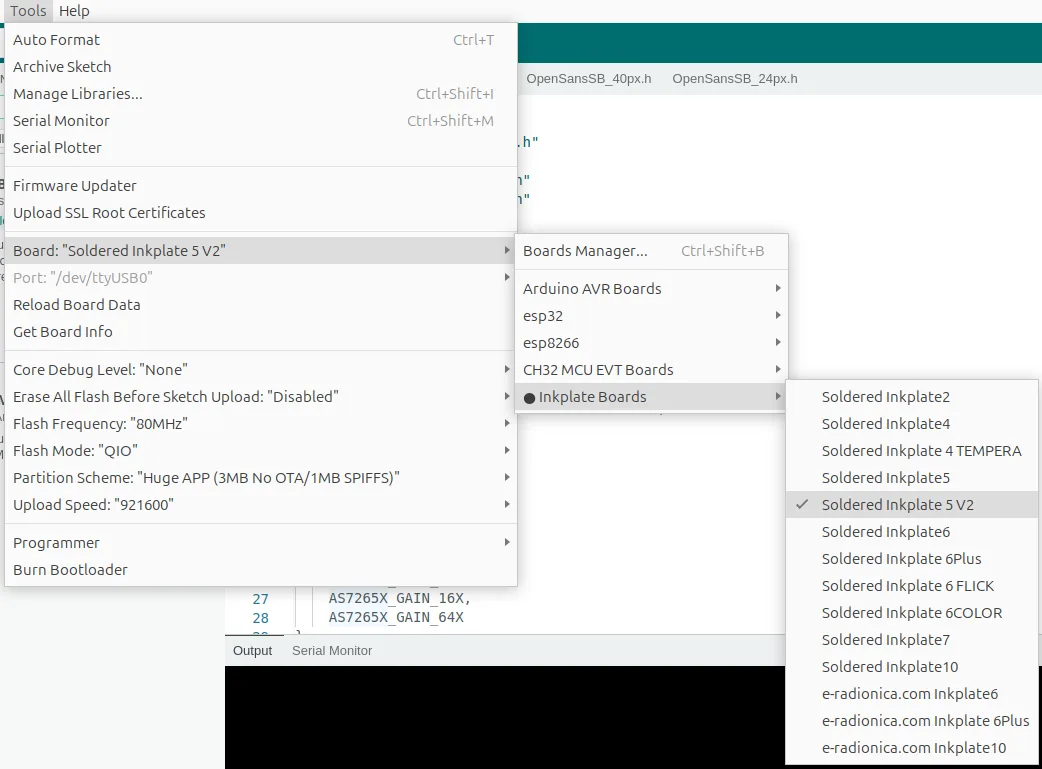Choose the checked Soldered Inkplate 5 V2 board
1042x769 pixels.
tap(897, 505)
